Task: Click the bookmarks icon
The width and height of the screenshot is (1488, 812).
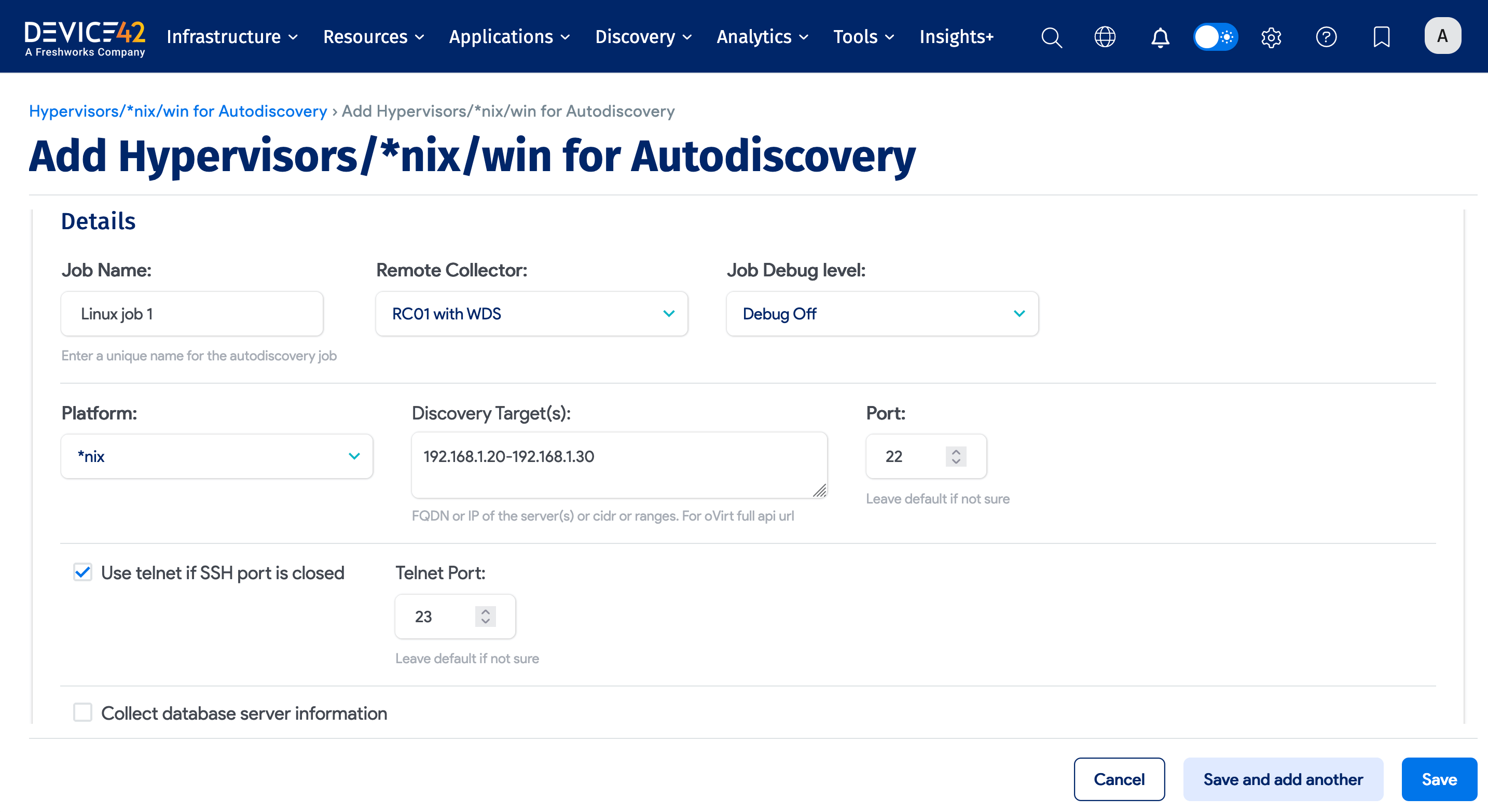Action: (x=1381, y=37)
